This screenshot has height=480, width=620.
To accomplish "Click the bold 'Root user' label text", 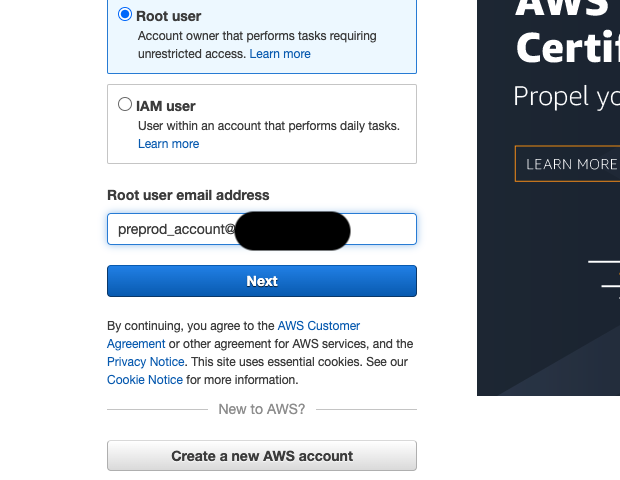I will (168, 16).
